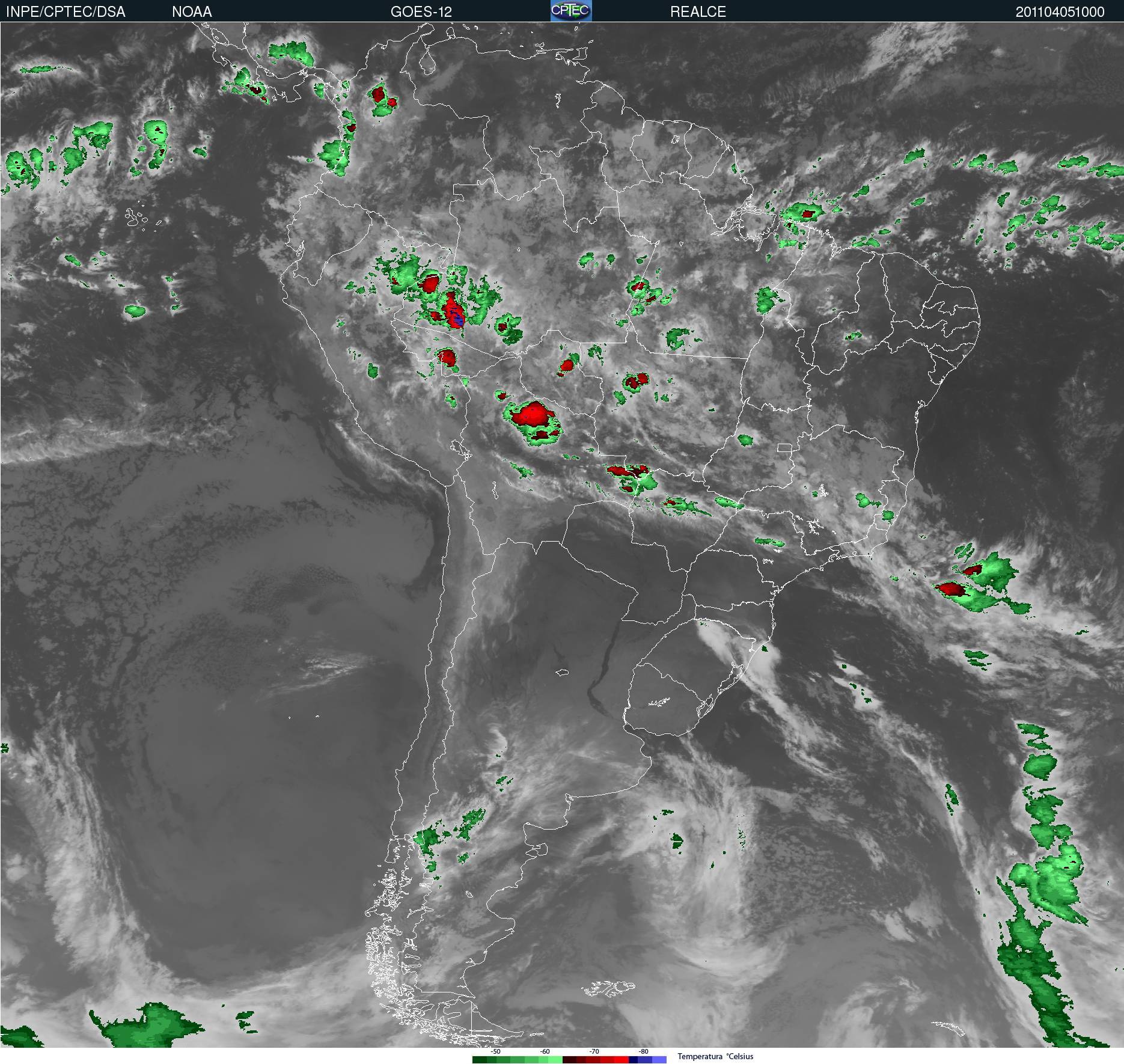The image size is (1124, 1064).
Task: Select the REALCE header label
Action: (698, 12)
